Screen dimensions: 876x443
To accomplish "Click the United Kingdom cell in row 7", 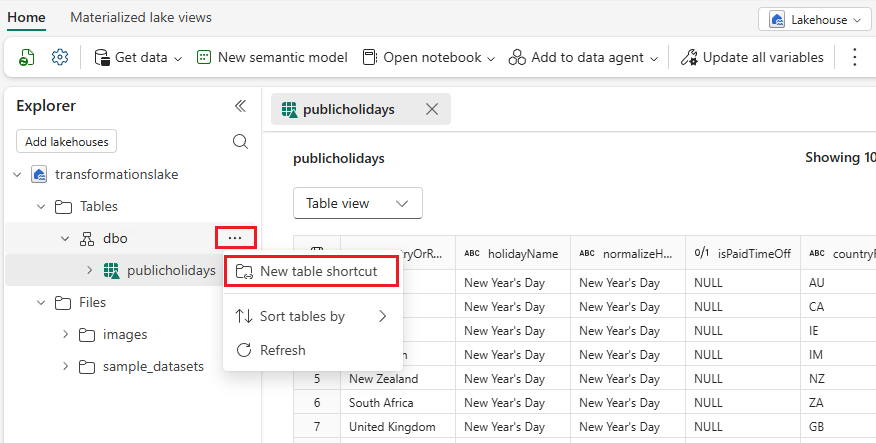I will 398,427.
